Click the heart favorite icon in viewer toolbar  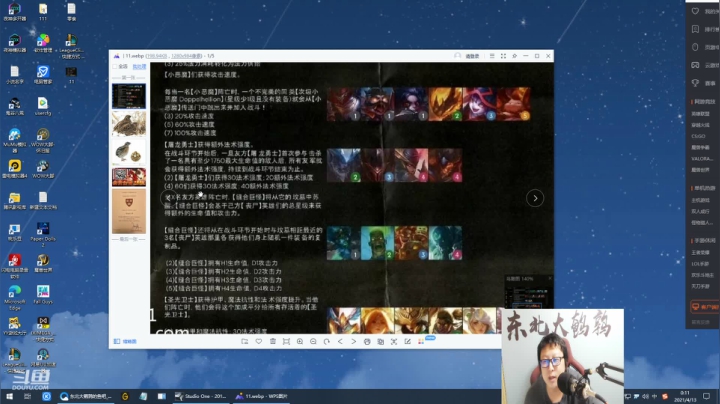pyautogui.click(x=259, y=341)
